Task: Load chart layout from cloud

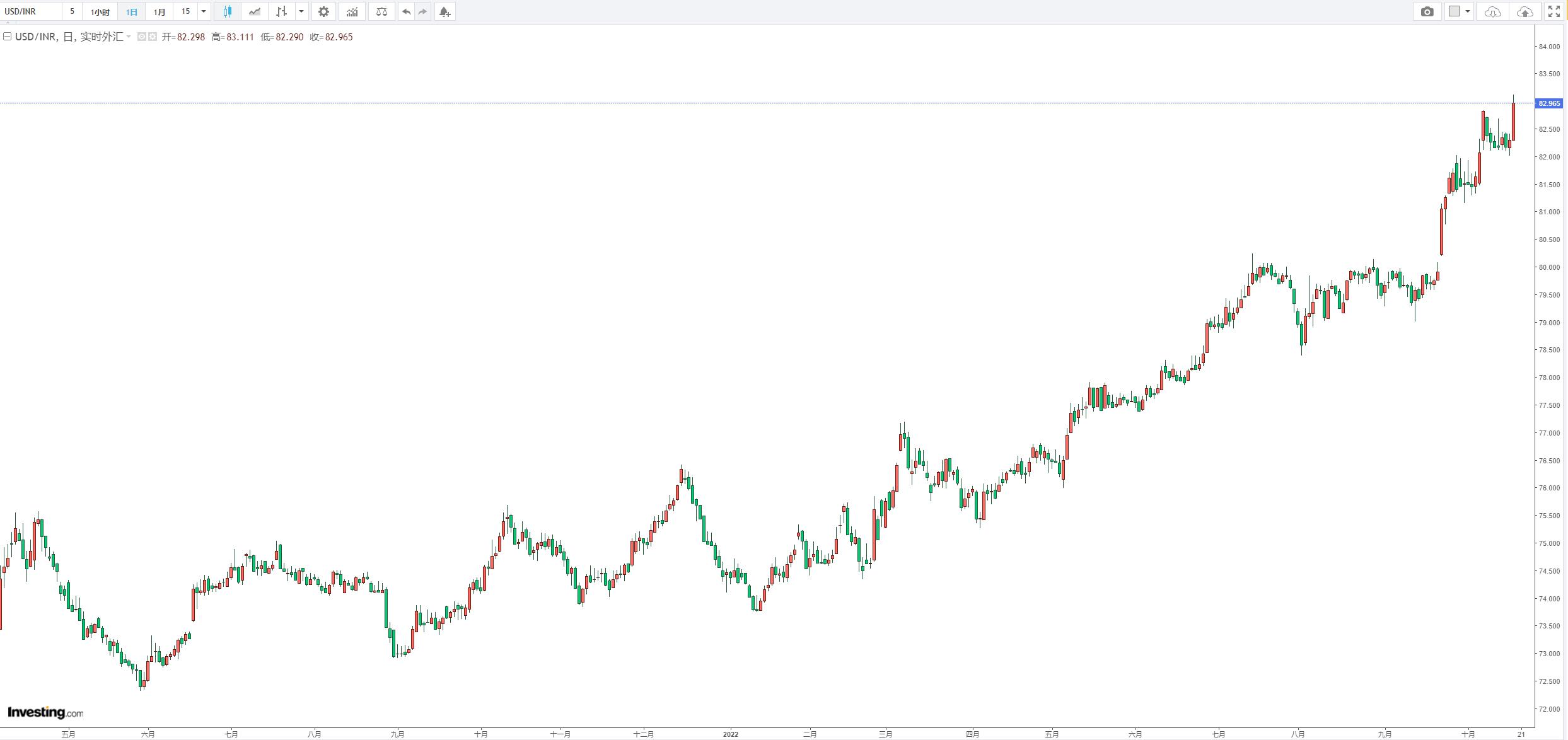Action: click(1492, 11)
